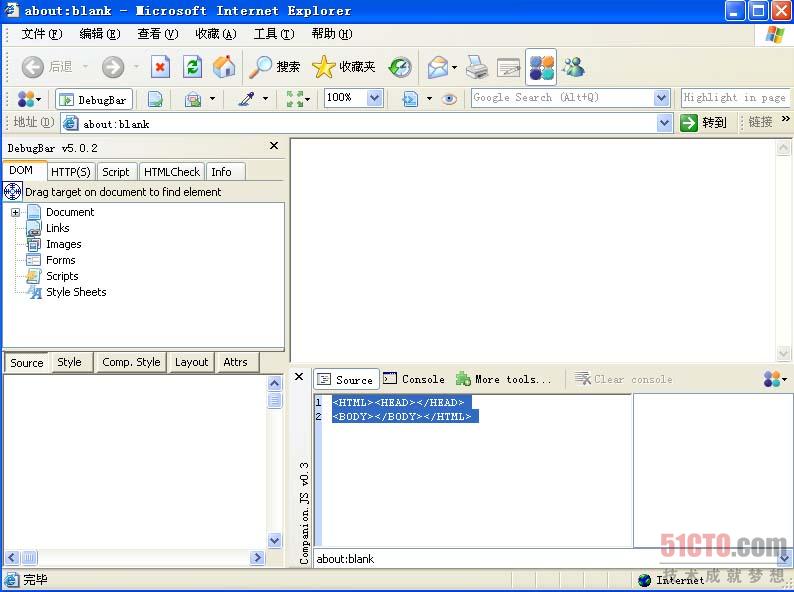This screenshot has height=592, width=794.
Task: Open the 编辑(E) menu
Action: (100, 34)
